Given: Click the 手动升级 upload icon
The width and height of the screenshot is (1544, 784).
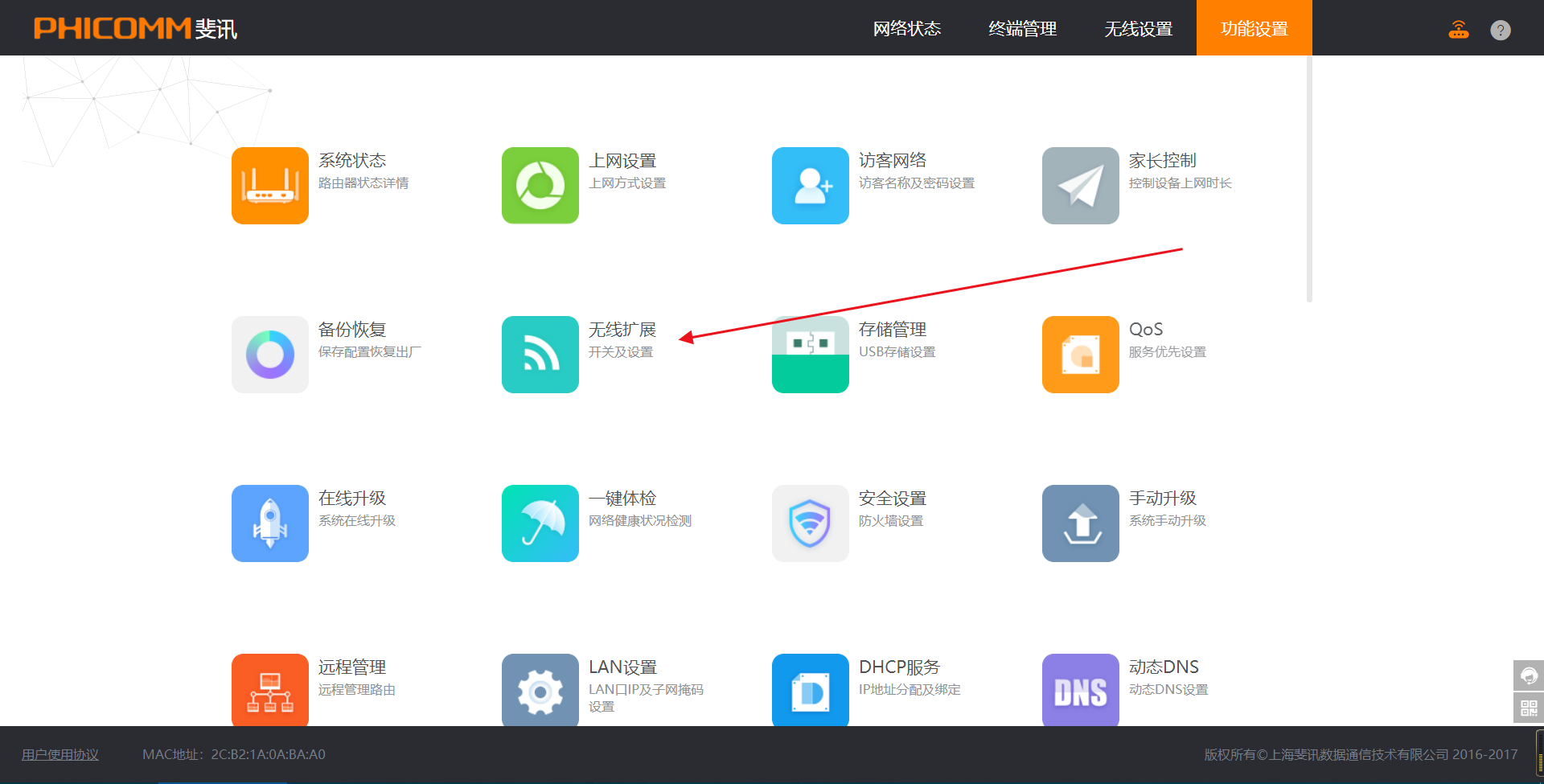Looking at the screenshot, I should (x=1081, y=523).
